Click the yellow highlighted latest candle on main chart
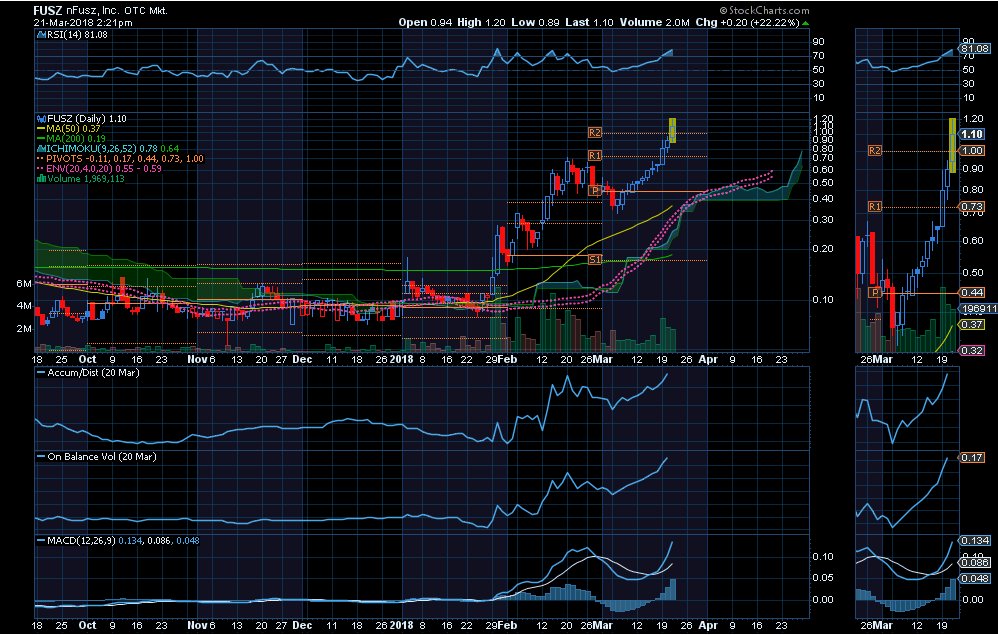 pos(672,130)
